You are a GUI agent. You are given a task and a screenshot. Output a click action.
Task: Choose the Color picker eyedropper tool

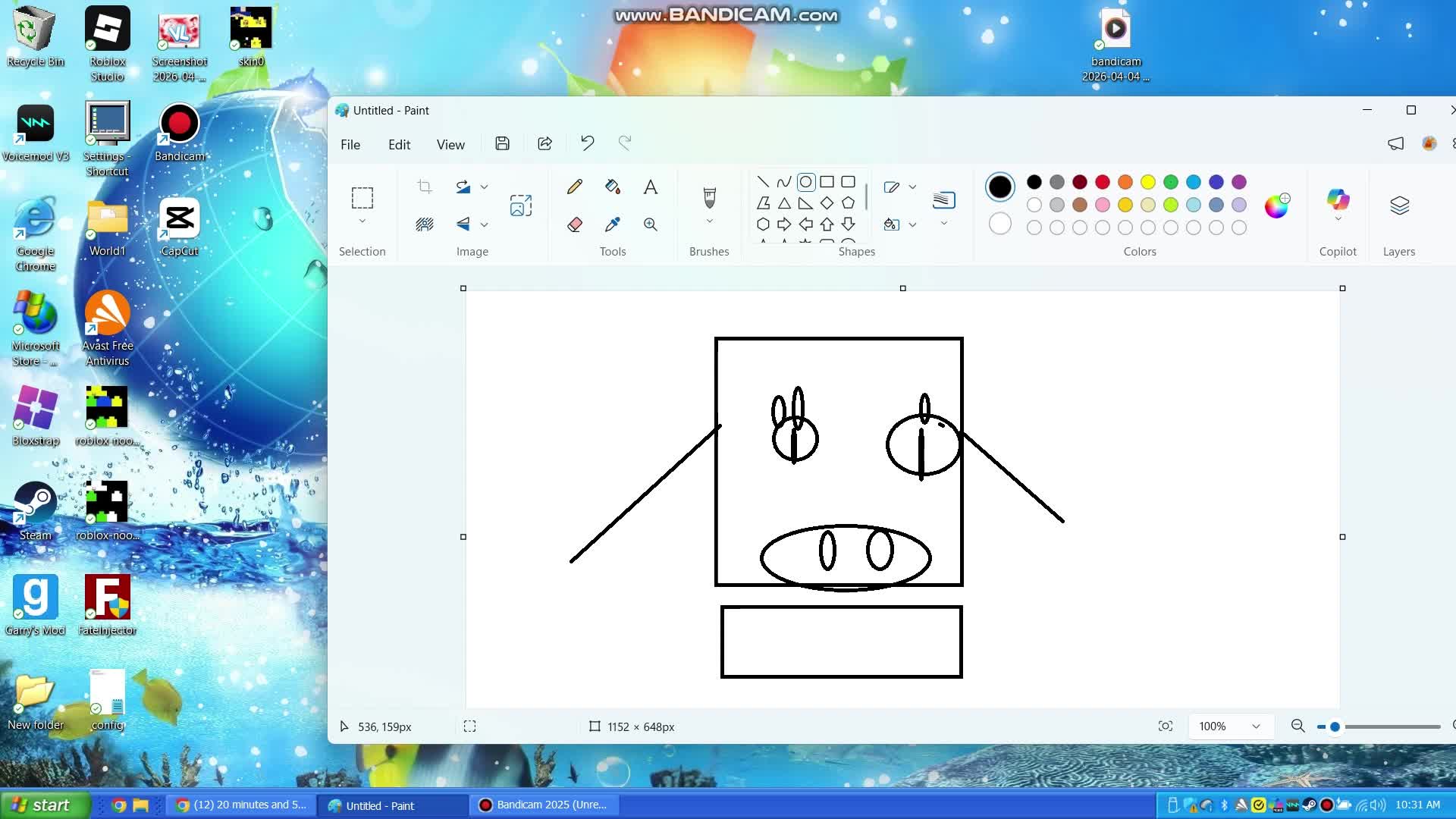click(612, 224)
